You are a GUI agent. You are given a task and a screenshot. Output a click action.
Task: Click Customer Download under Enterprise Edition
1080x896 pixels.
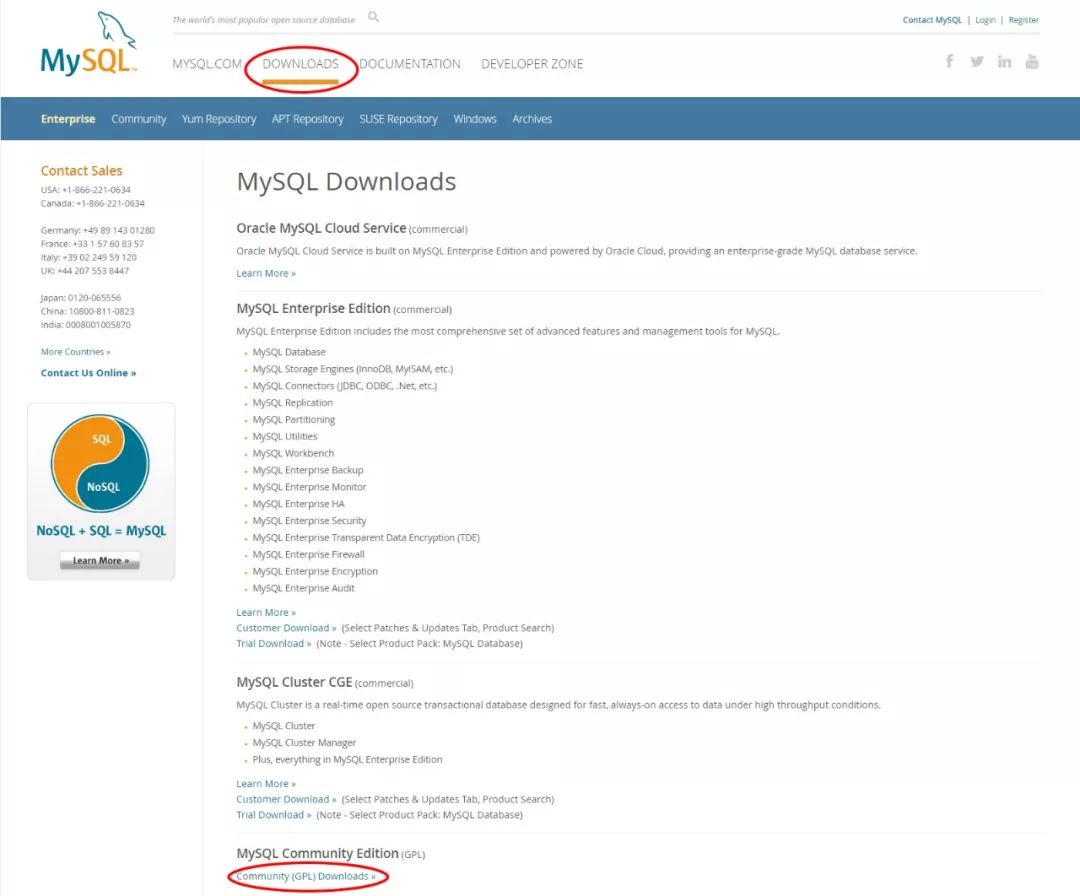286,627
